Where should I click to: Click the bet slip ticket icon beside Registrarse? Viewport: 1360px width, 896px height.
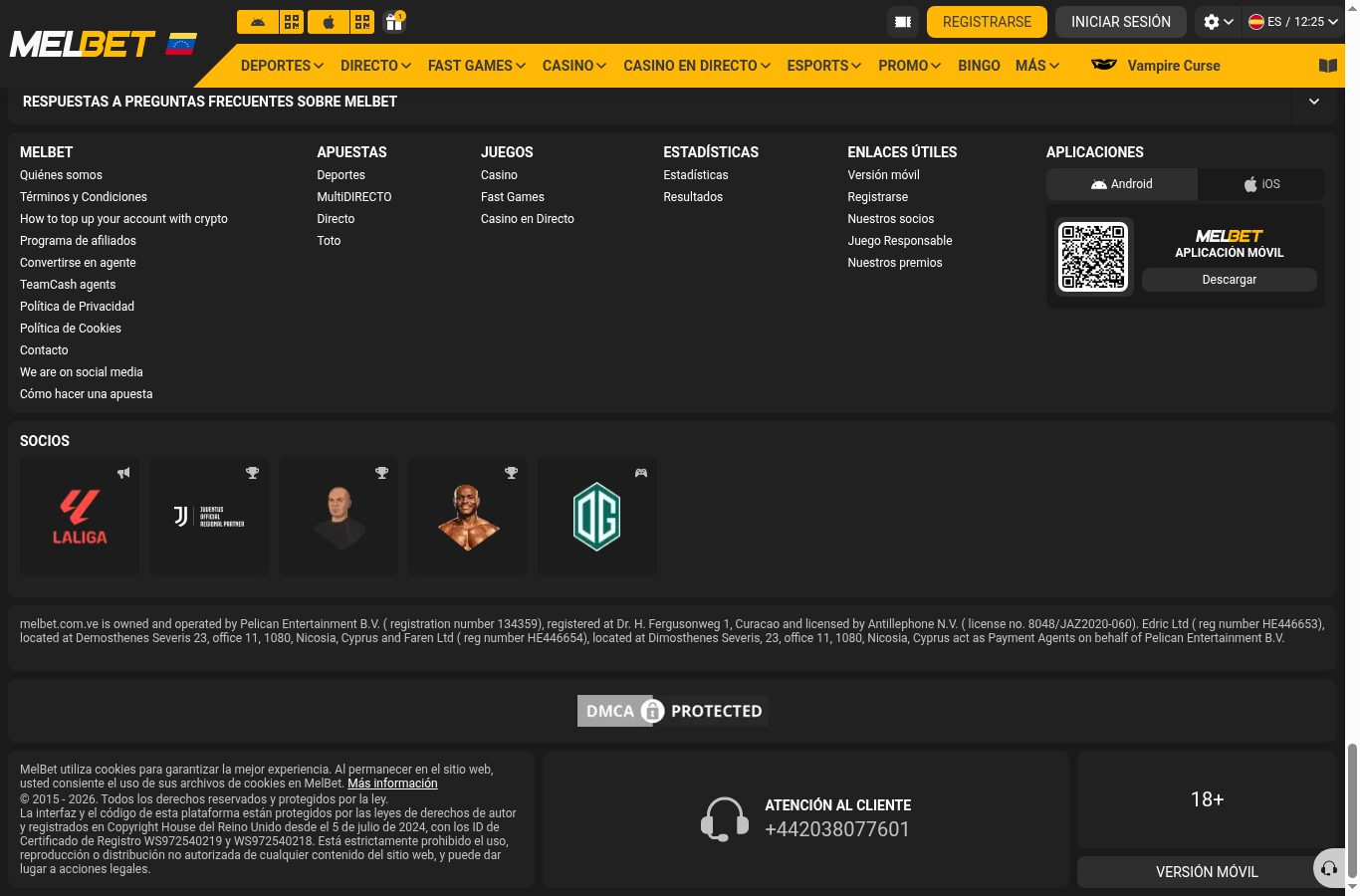(903, 22)
